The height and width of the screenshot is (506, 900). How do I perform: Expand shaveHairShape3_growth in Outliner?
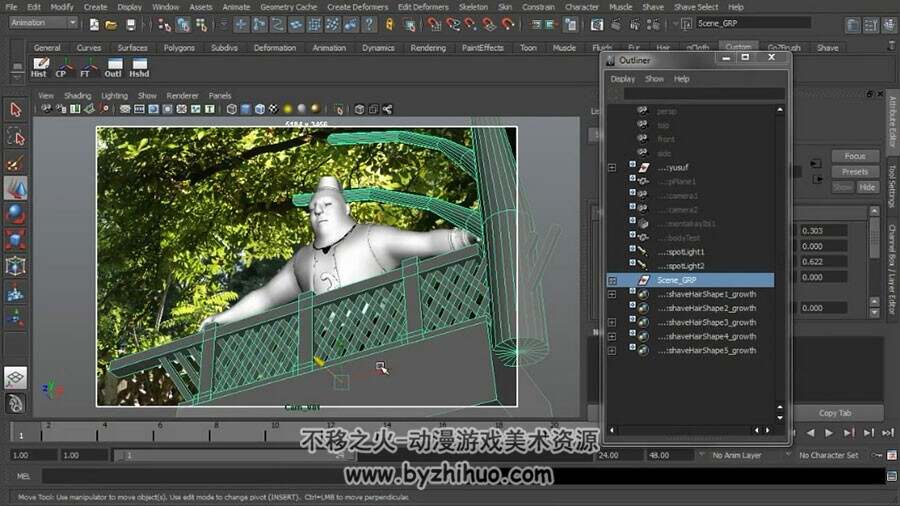(x=612, y=322)
